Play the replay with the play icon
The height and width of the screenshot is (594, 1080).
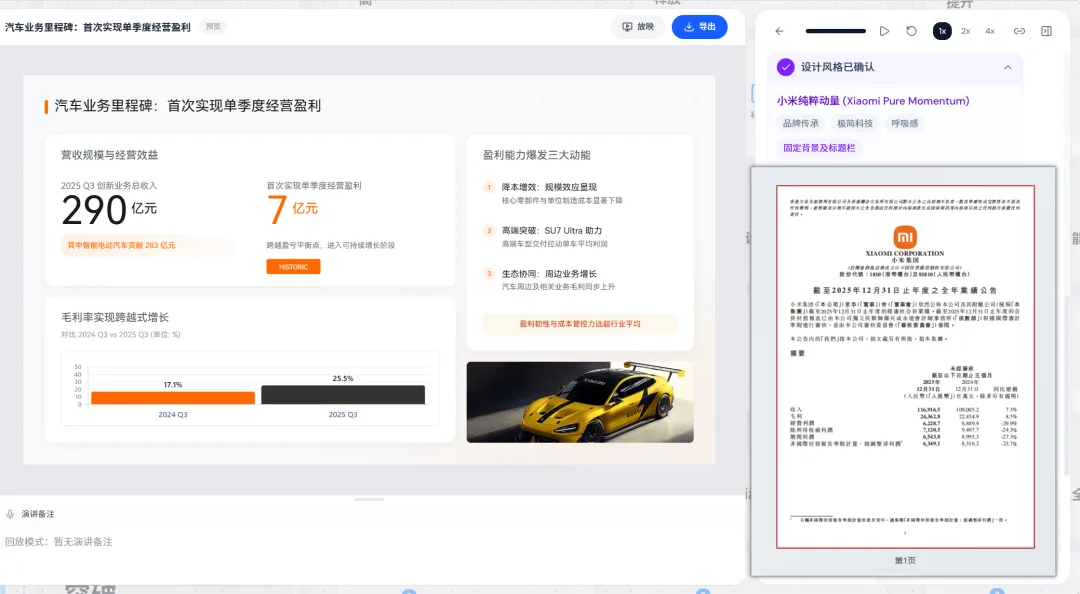click(884, 31)
